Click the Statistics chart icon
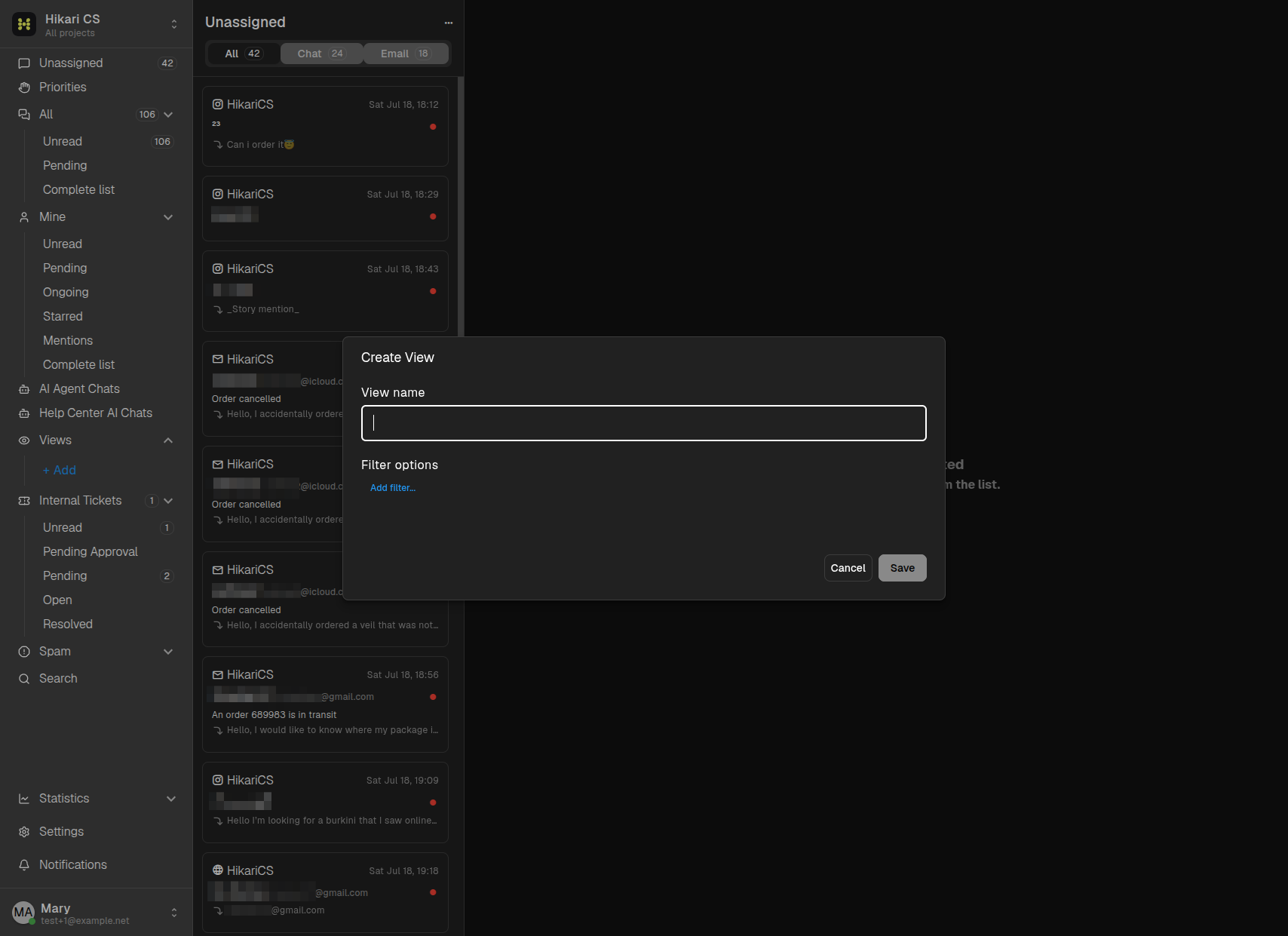This screenshot has height=936, width=1288. [x=24, y=799]
